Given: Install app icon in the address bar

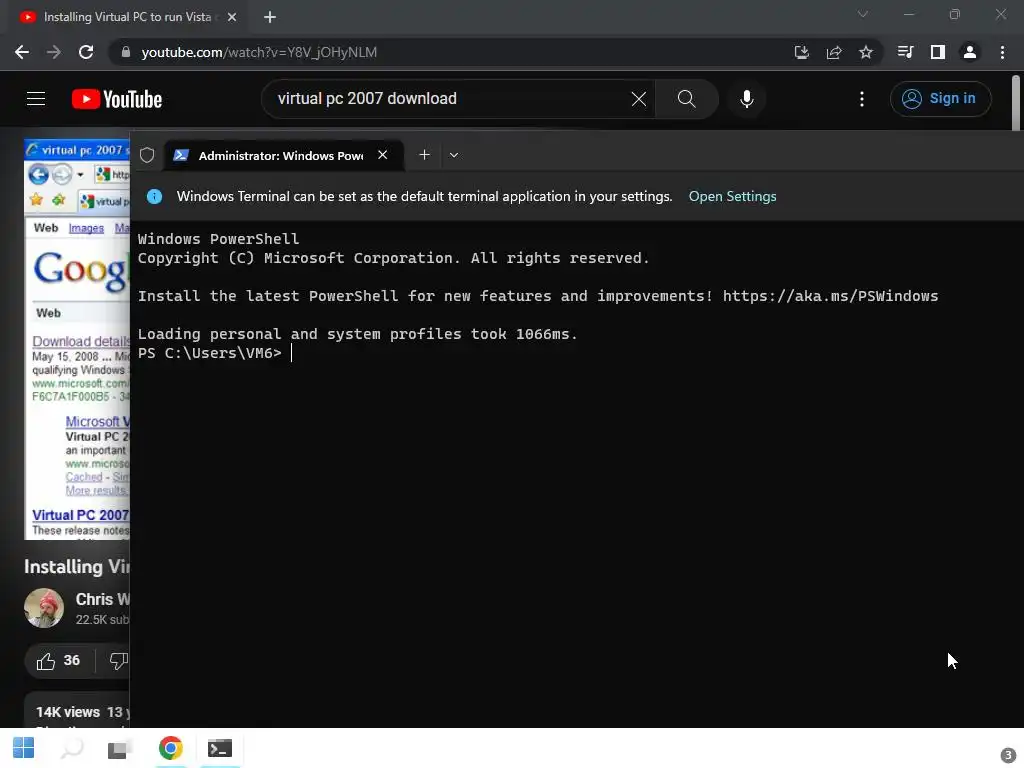Looking at the screenshot, I should pos(801,52).
